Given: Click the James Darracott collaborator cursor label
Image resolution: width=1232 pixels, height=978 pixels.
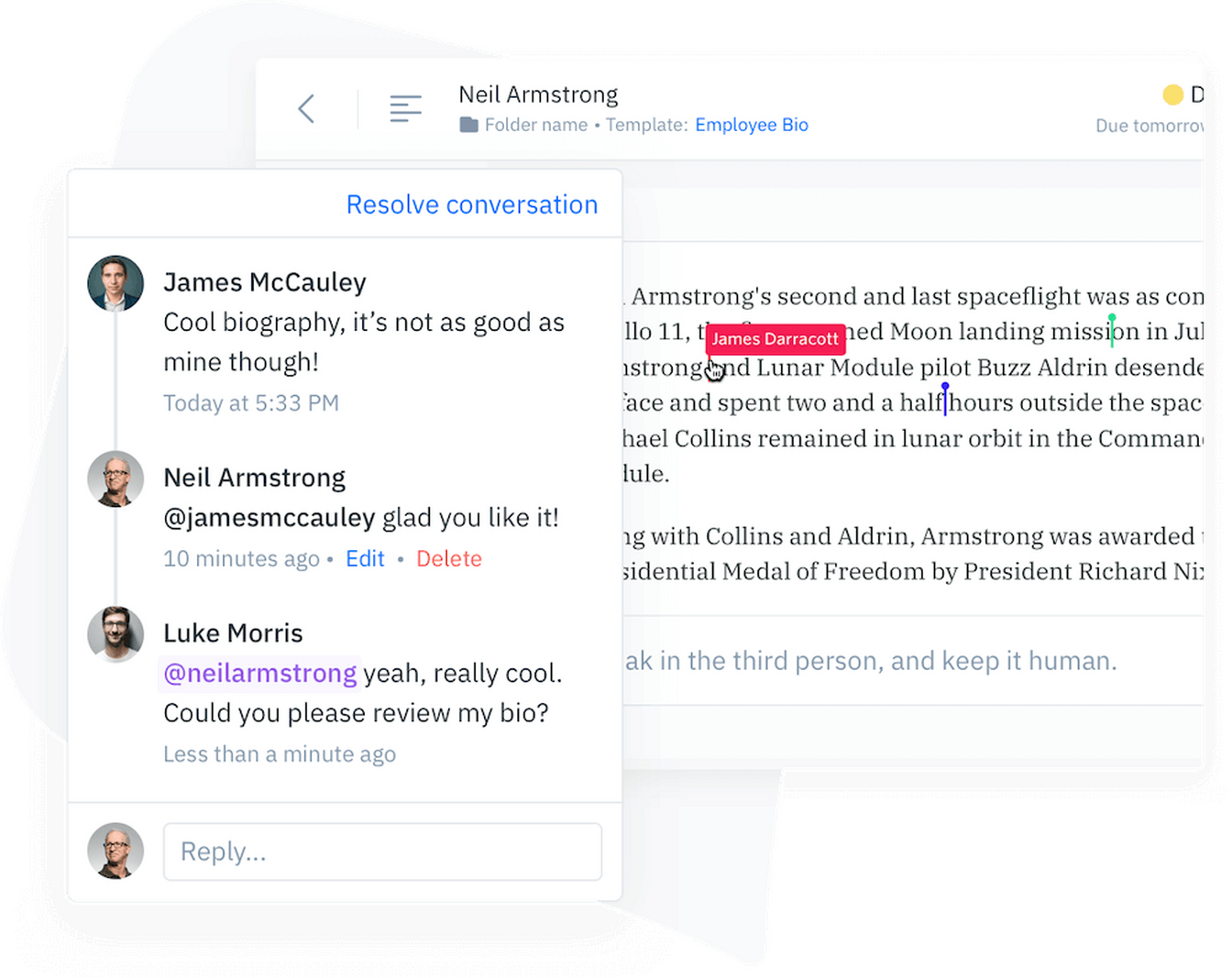Looking at the screenshot, I should (775, 339).
